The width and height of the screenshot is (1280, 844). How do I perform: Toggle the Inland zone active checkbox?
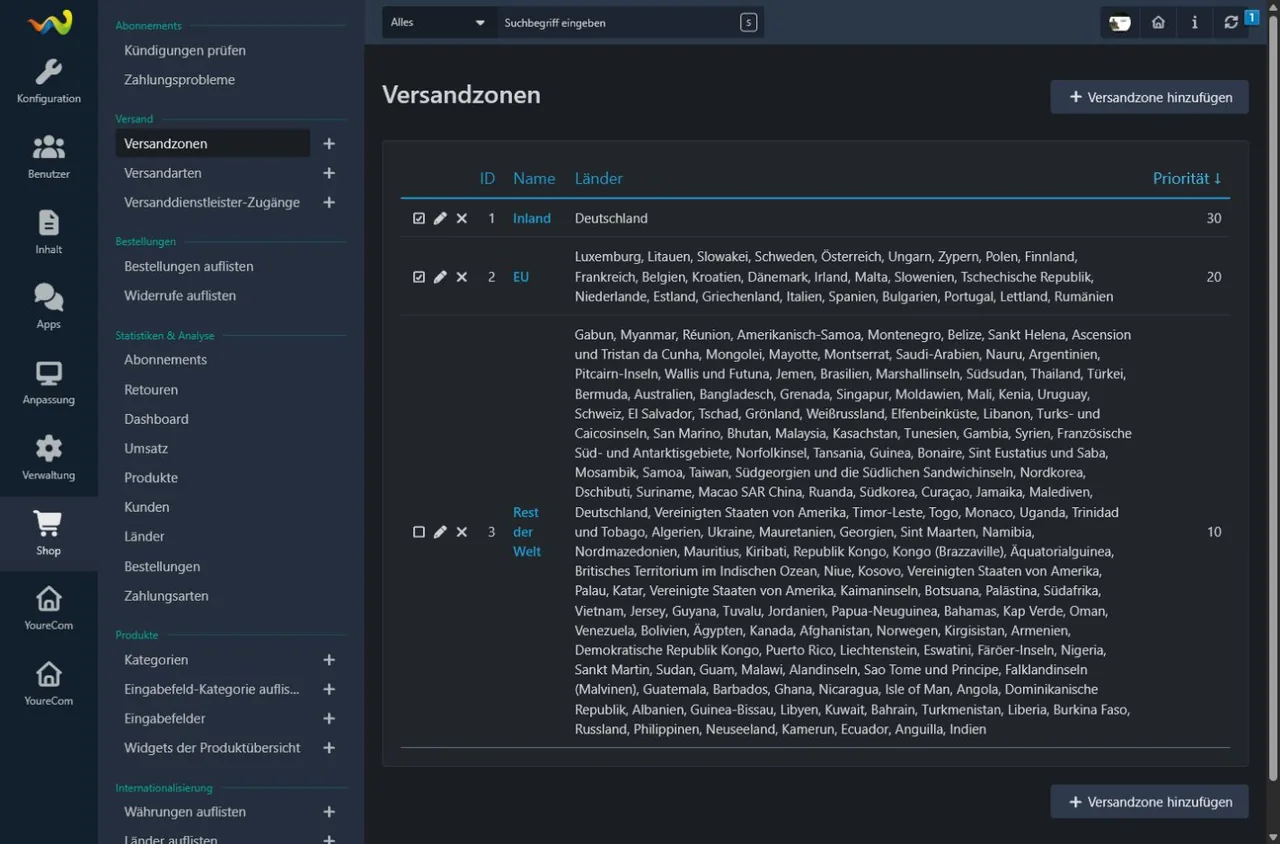coord(419,218)
